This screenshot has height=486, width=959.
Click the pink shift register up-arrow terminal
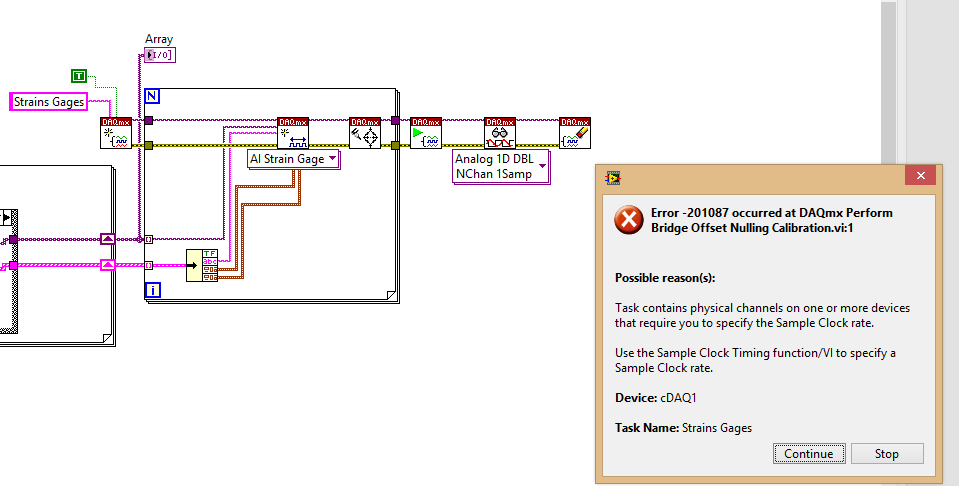(108, 265)
